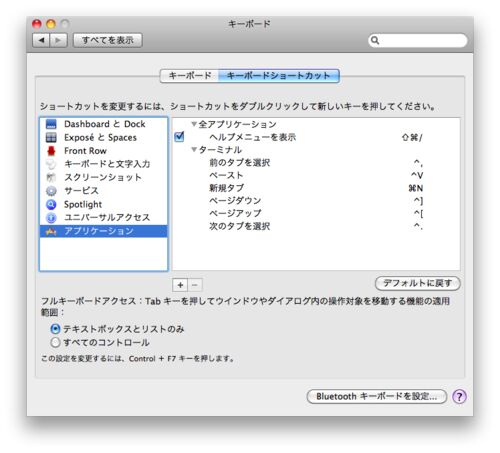Click the magnifying glass in search field
Viewport: 500px width, 453px height.
375,40
